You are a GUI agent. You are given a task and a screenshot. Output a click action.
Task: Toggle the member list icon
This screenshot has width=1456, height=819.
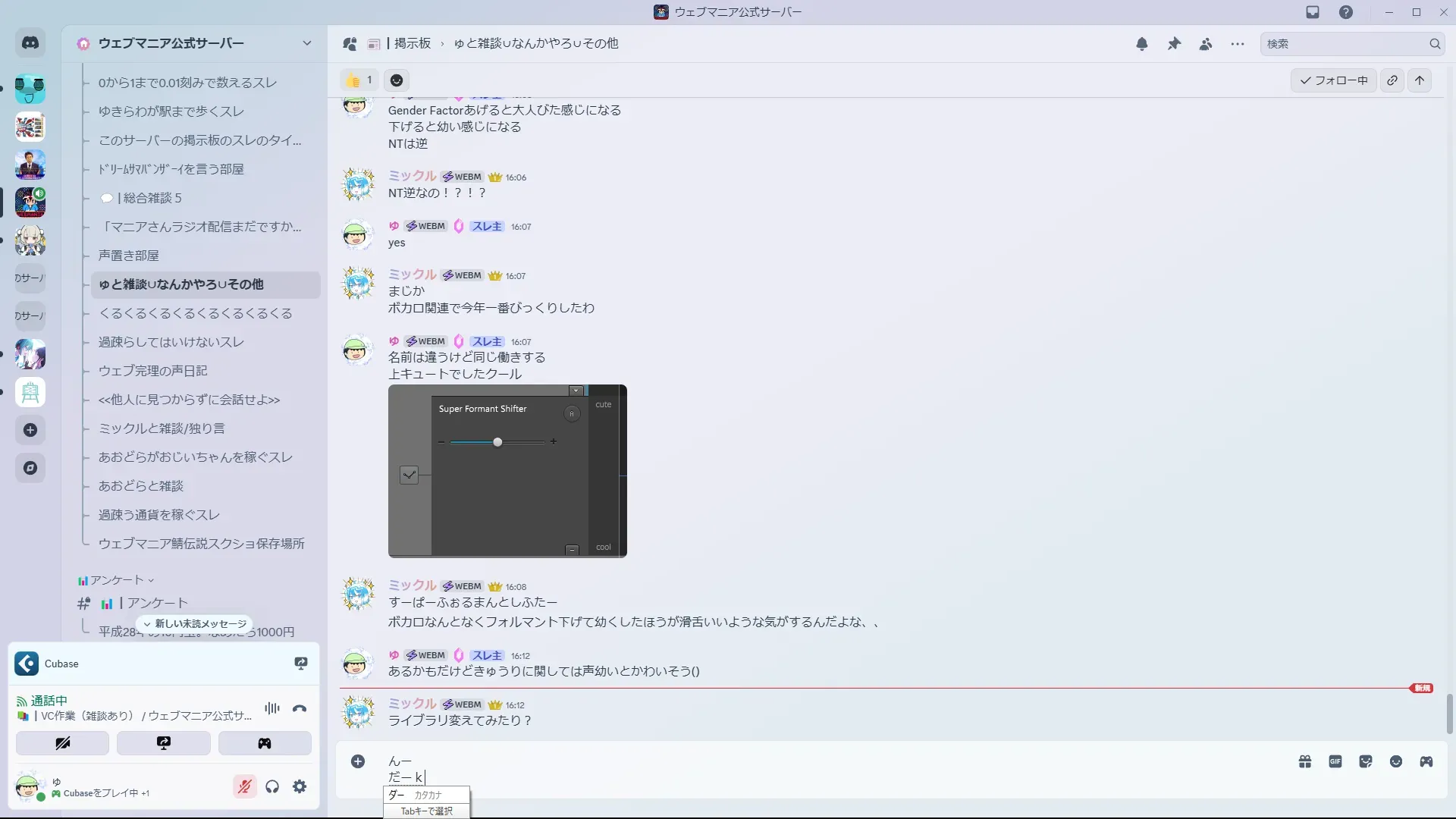(1206, 44)
